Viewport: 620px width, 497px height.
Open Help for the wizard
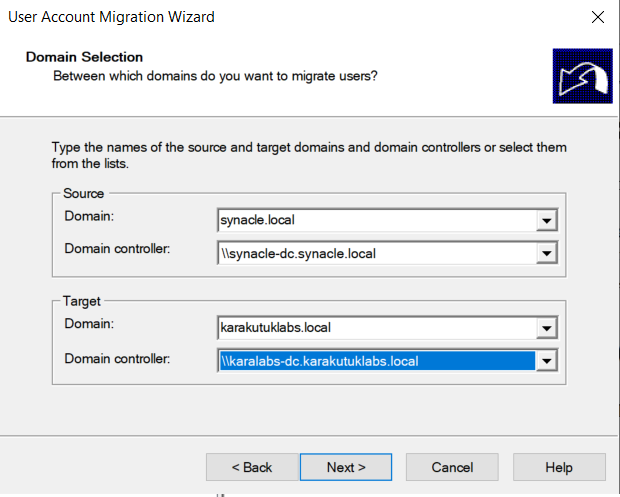point(559,467)
